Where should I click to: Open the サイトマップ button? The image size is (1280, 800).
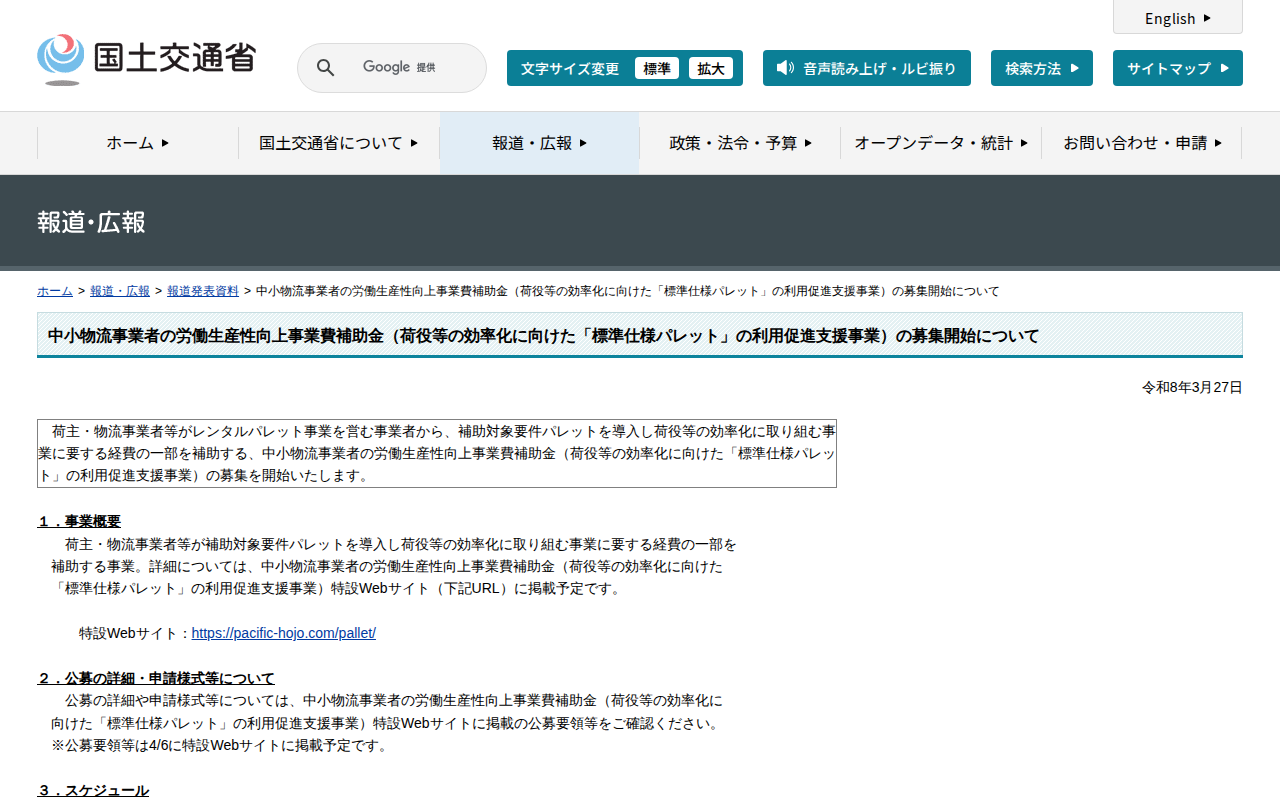(x=1178, y=68)
